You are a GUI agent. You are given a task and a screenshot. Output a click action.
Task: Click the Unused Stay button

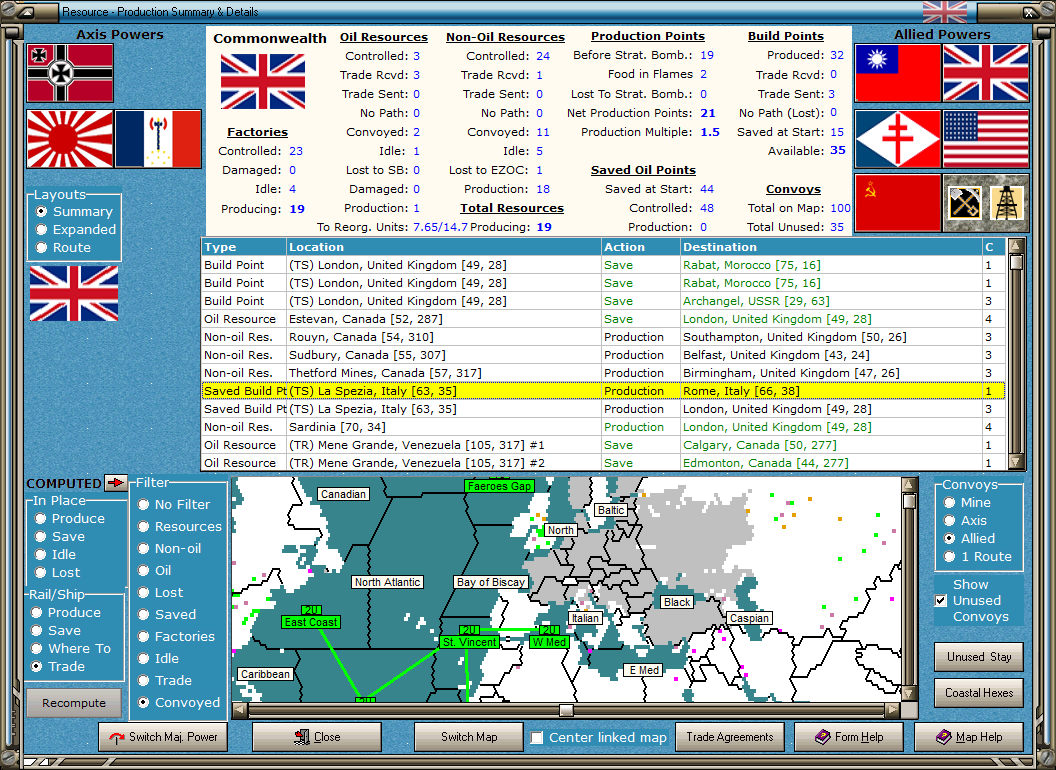979,657
